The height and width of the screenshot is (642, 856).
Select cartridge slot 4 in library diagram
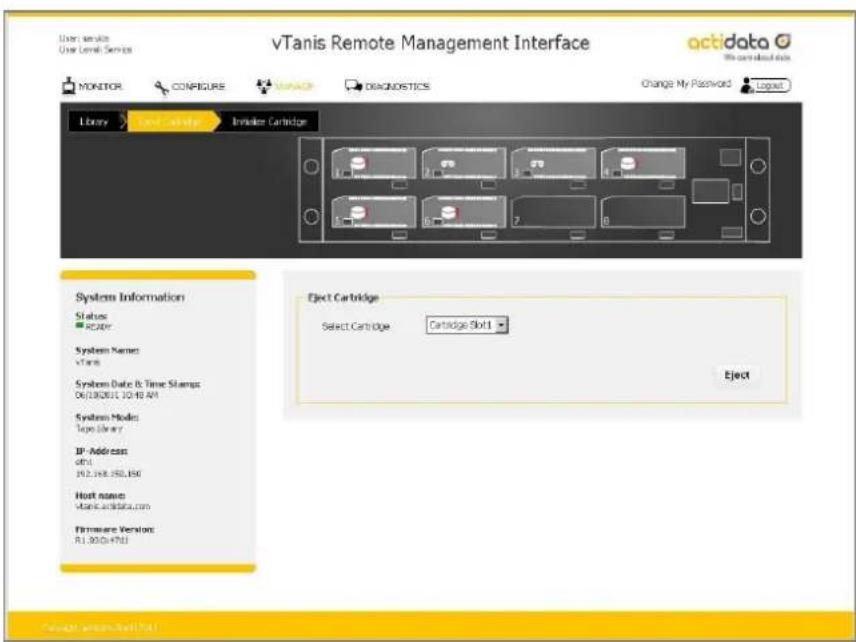point(643,163)
